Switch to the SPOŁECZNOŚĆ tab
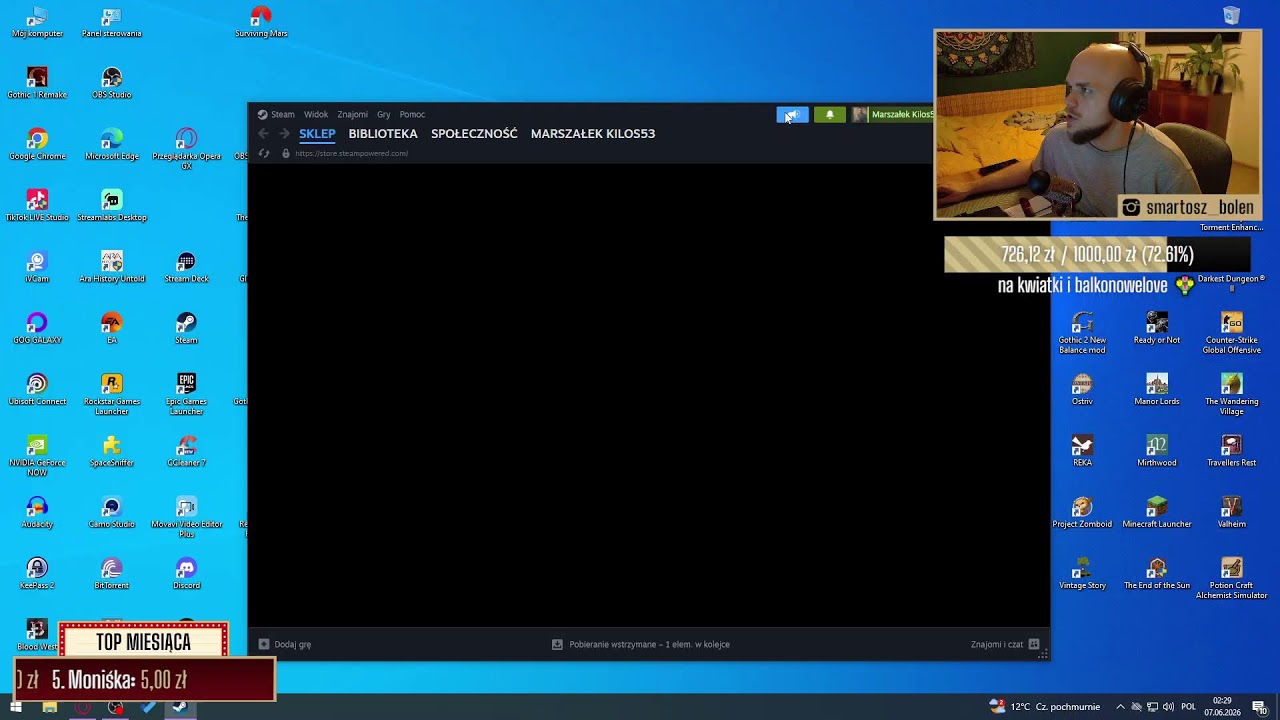The width and height of the screenshot is (1280, 720). [474, 133]
